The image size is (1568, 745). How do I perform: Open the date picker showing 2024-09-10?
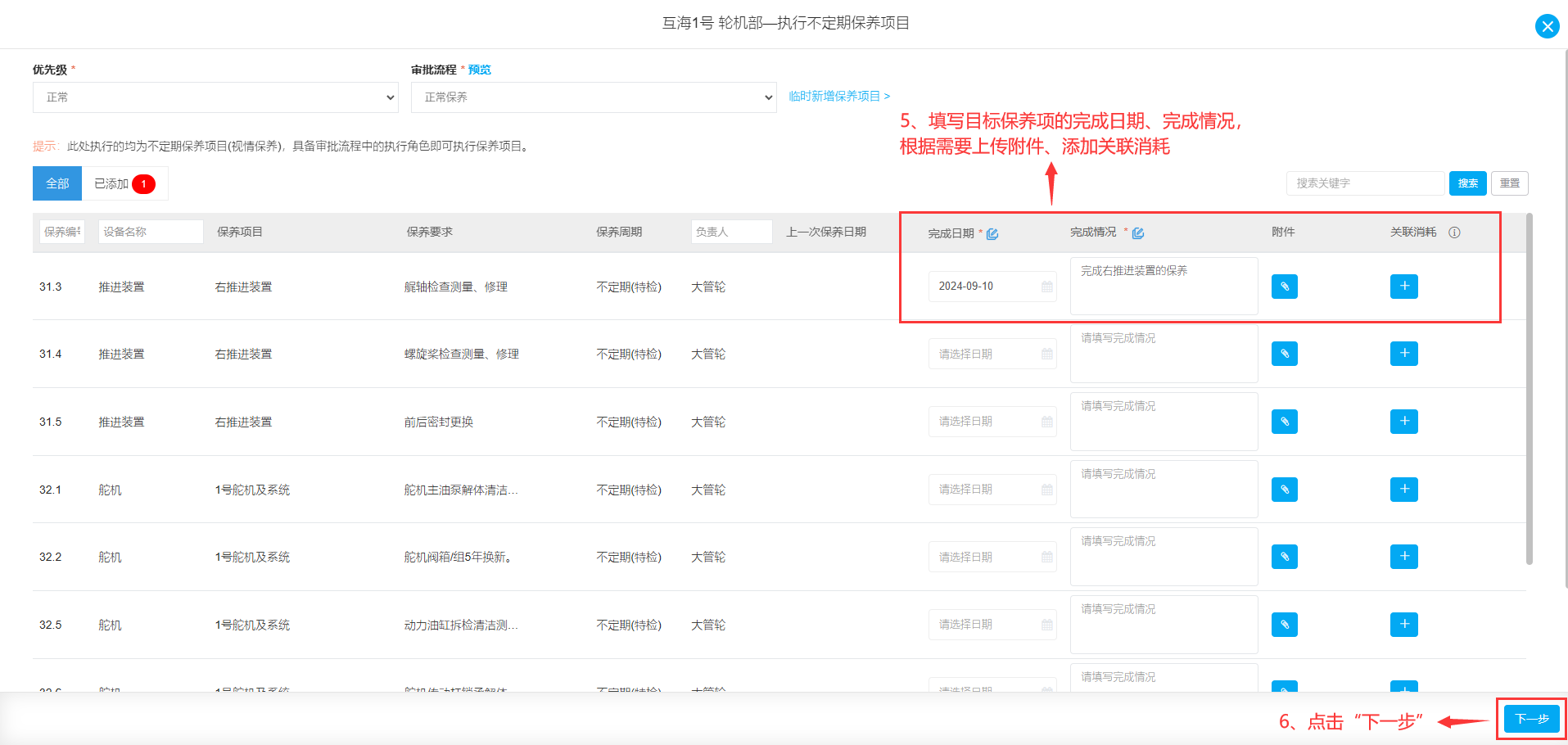(992, 287)
